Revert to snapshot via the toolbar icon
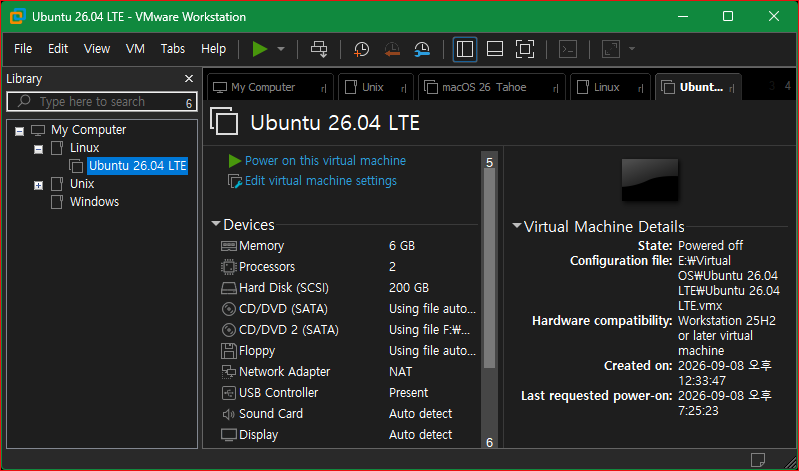Viewport: 799px width, 471px height. [392, 49]
